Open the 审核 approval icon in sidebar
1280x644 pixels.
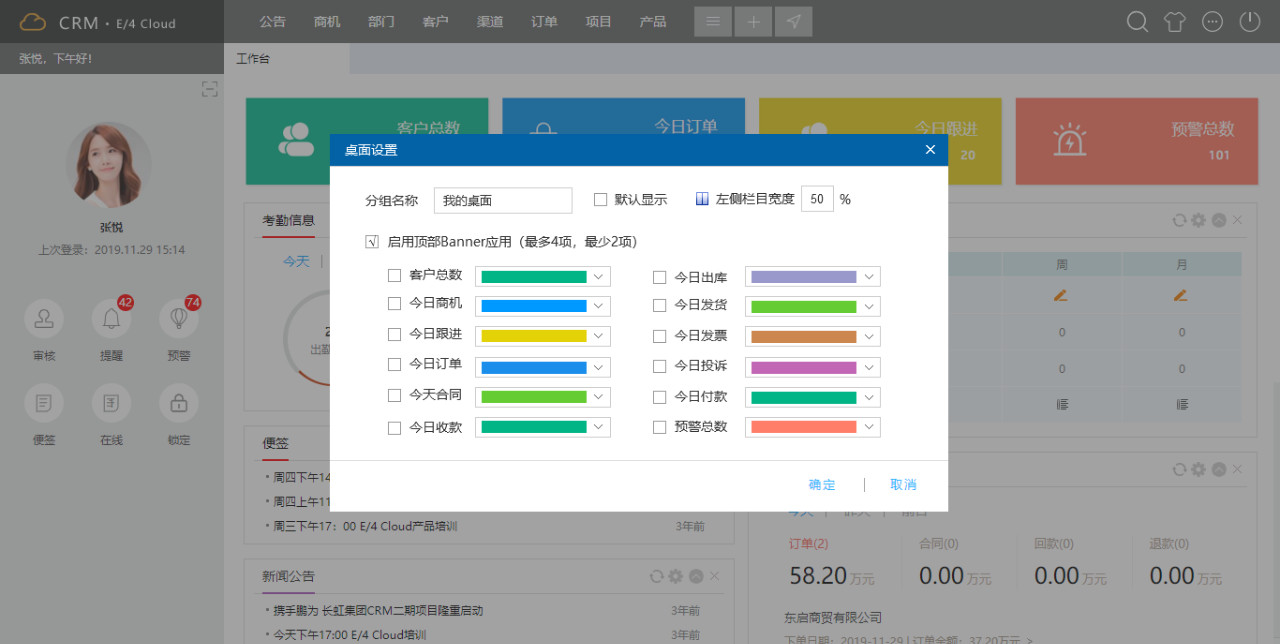[44, 319]
